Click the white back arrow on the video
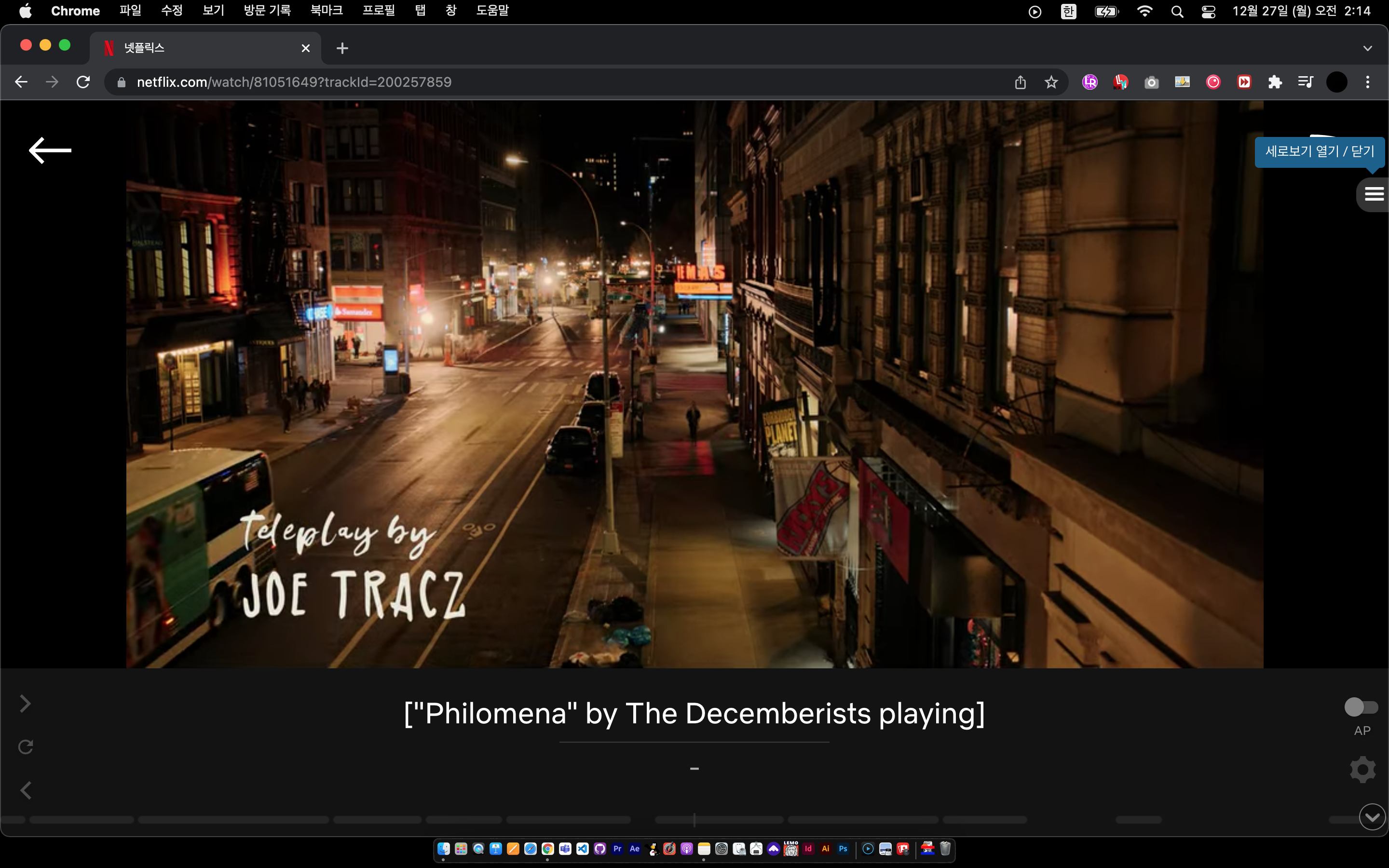 click(50, 150)
